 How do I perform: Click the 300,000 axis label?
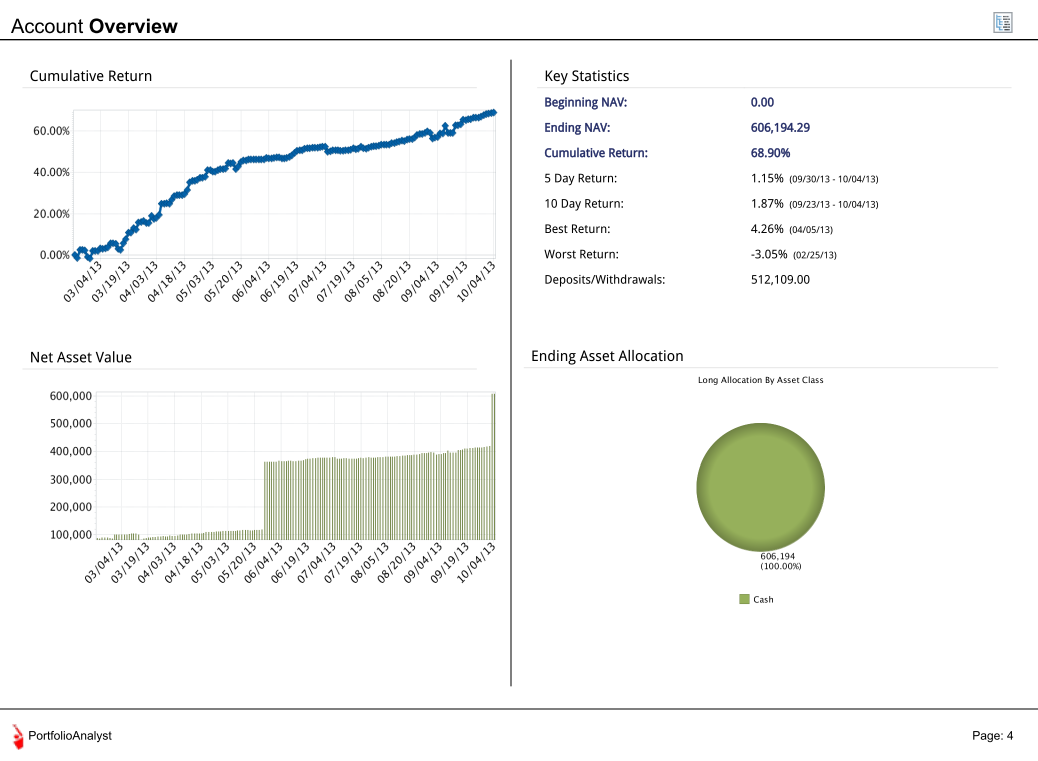tap(71, 480)
